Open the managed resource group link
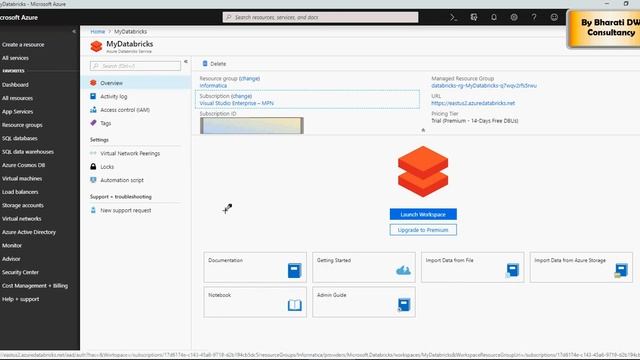Image resolution: width=640 pixels, height=360 pixels. (x=484, y=86)
